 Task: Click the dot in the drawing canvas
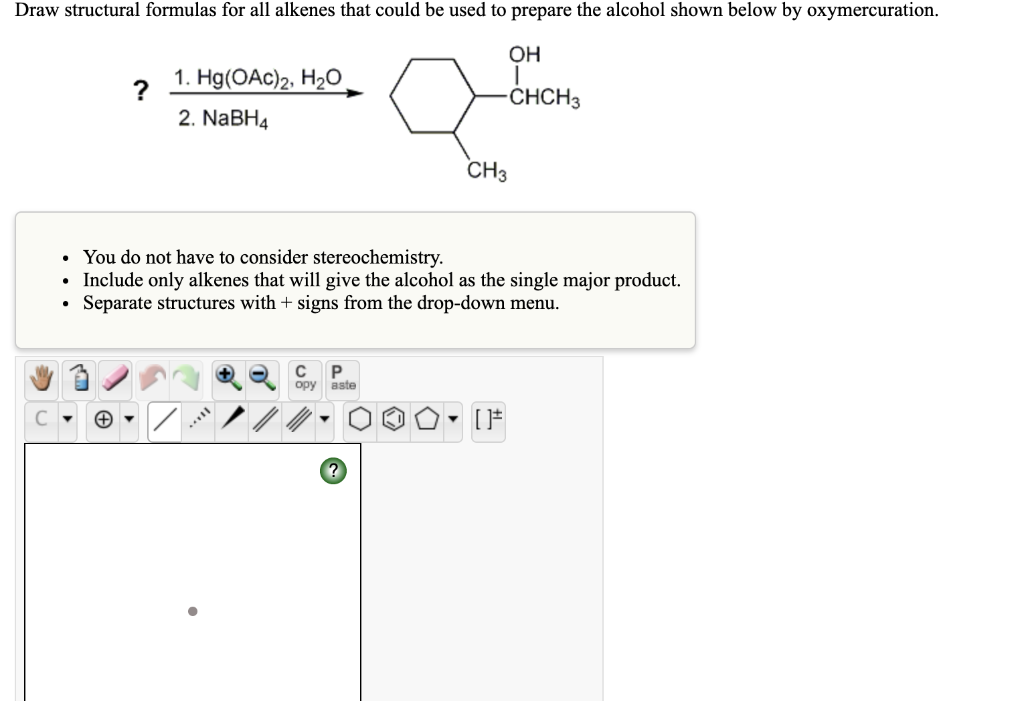coord(192,611)
